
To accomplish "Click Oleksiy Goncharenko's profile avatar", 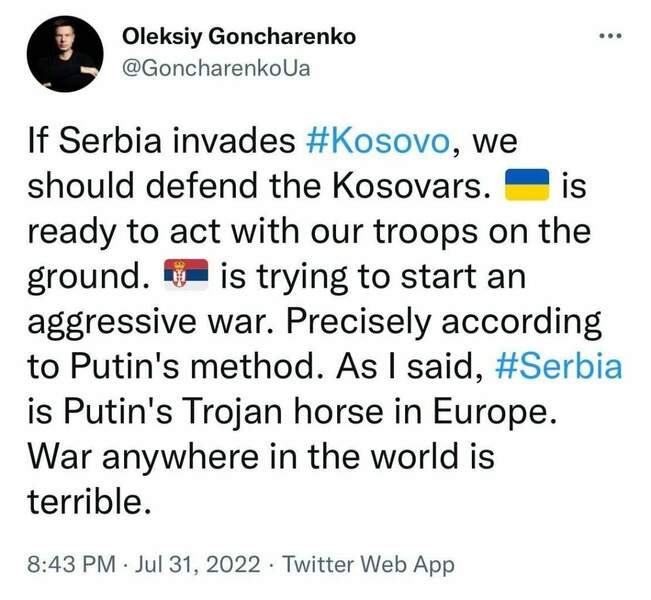I will point(62,57).
